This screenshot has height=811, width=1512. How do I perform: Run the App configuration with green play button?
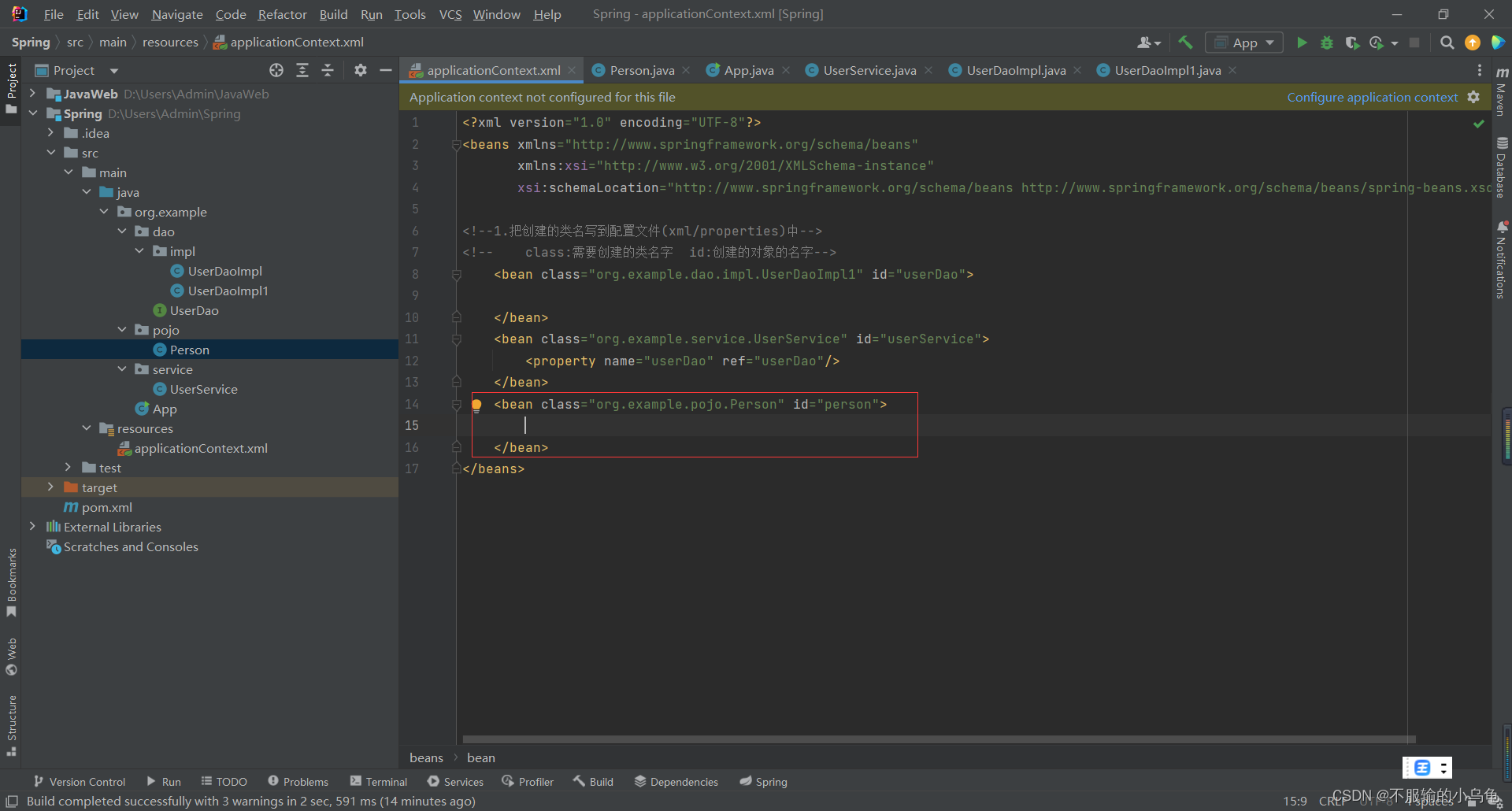point(1302,43)
